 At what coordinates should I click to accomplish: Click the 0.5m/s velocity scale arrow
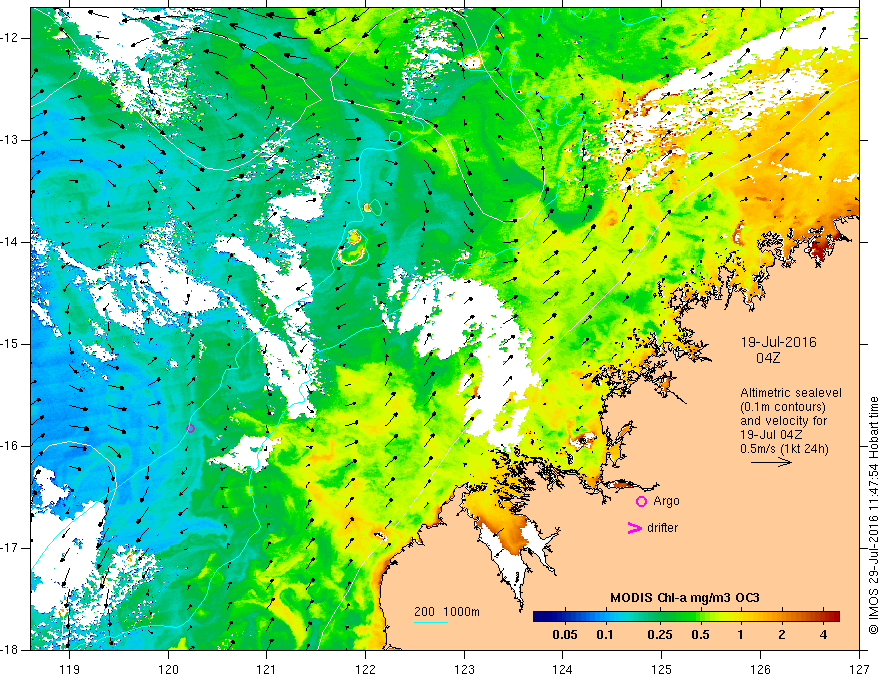point(771,463)
